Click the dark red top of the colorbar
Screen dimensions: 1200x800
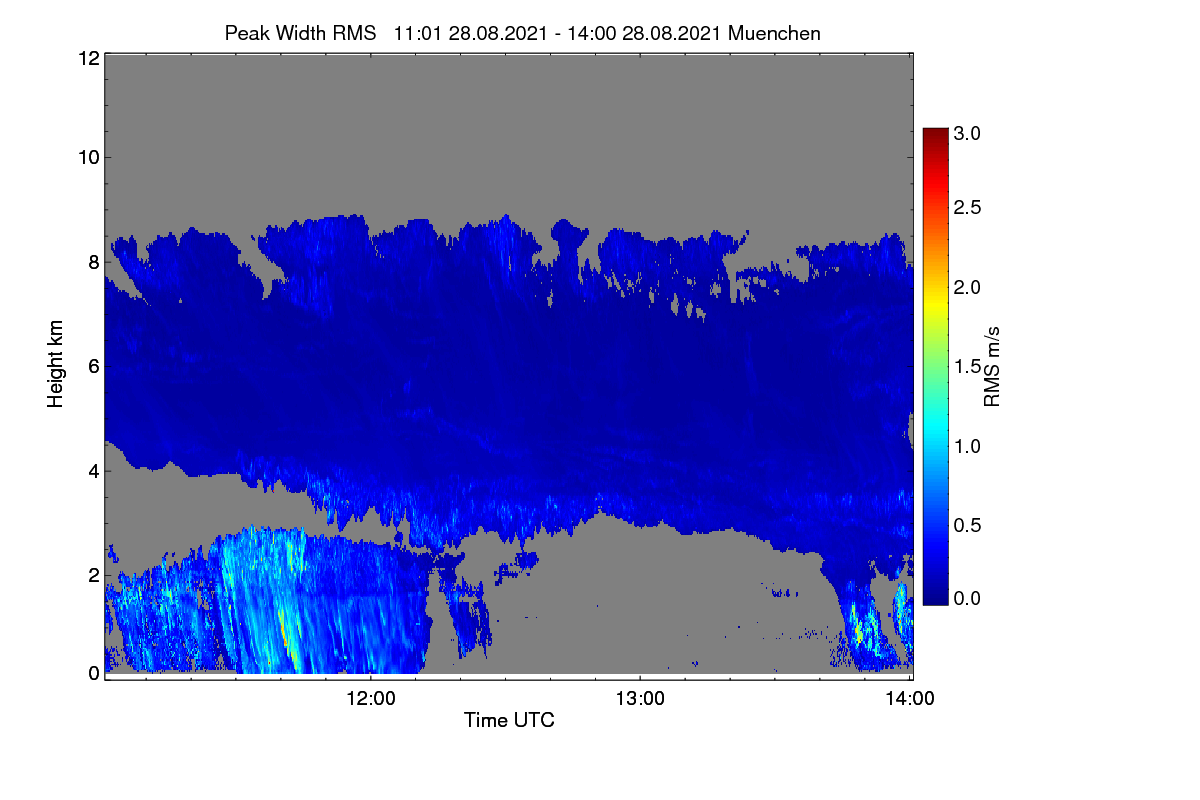click(935, 134)
